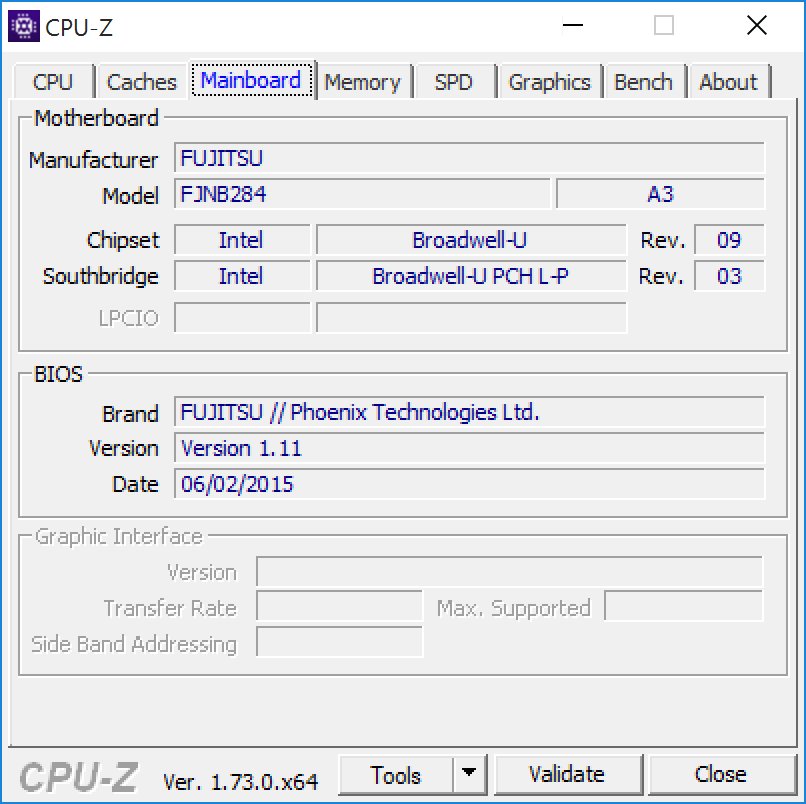Click the Tools button
Viewport: 806px width, 804px height.
click(x=396, y=774)
